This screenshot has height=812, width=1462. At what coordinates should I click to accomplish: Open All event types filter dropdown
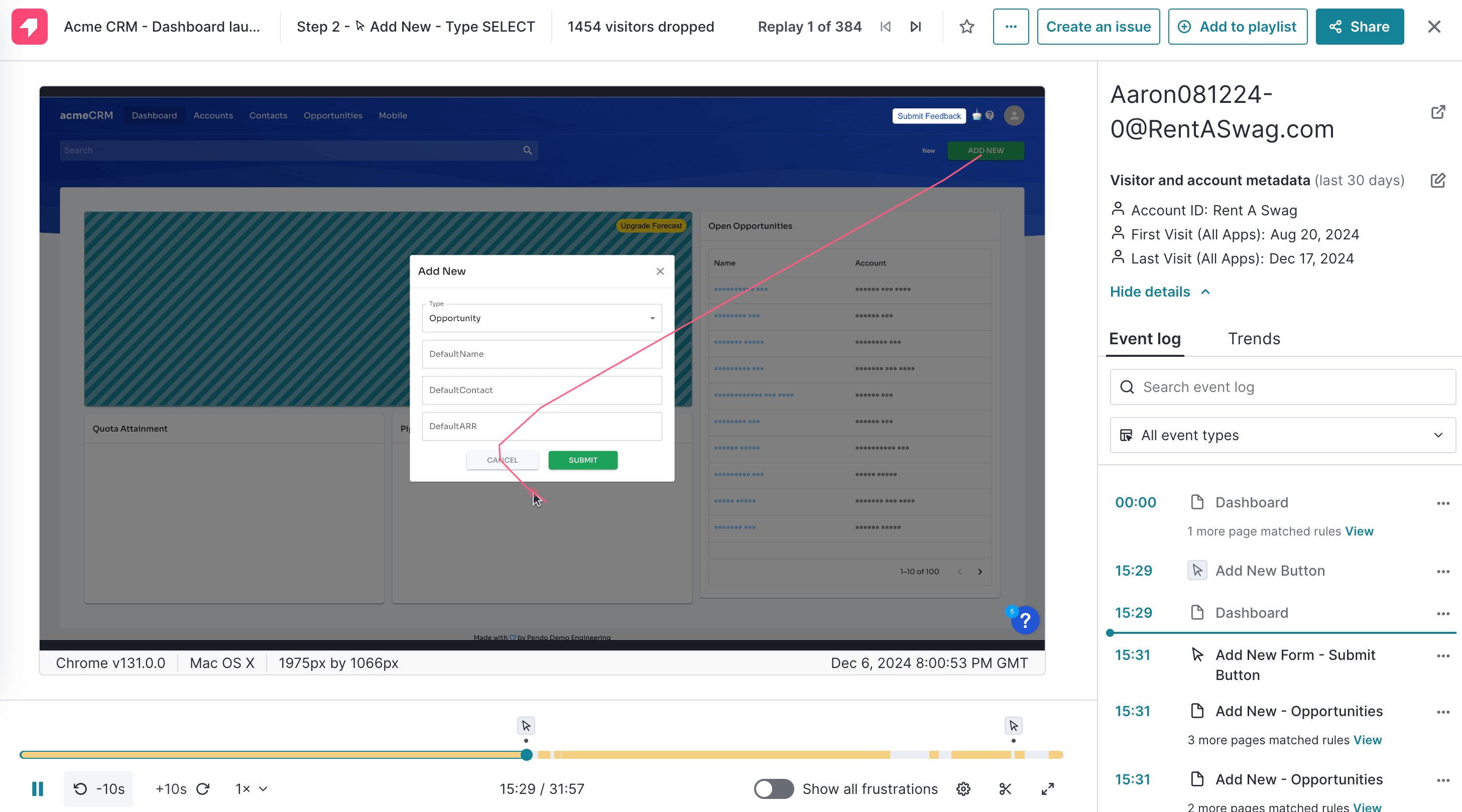click(1283, 435)
